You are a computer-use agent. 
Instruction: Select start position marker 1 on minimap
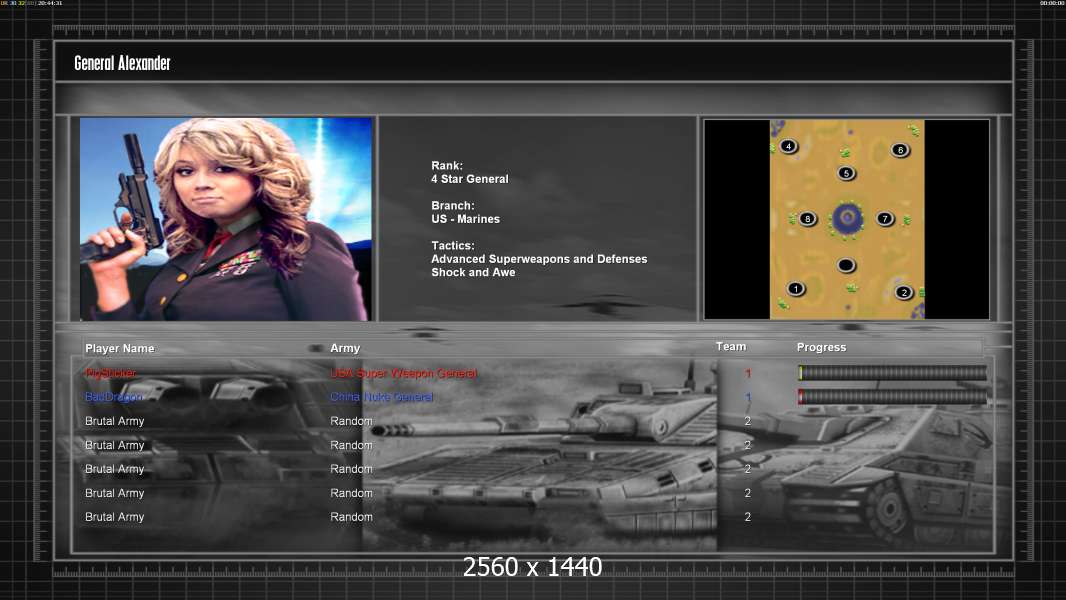point(795,289)
